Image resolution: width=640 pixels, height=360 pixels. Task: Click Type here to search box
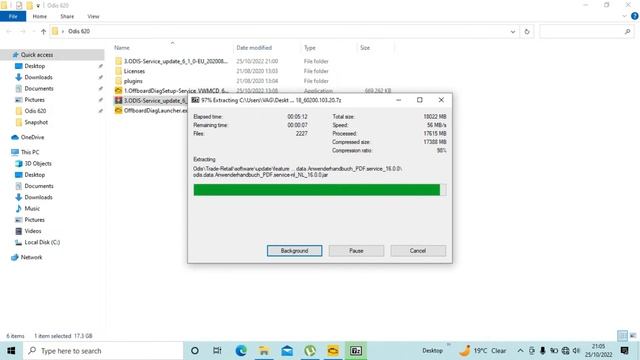click(103, 351)
